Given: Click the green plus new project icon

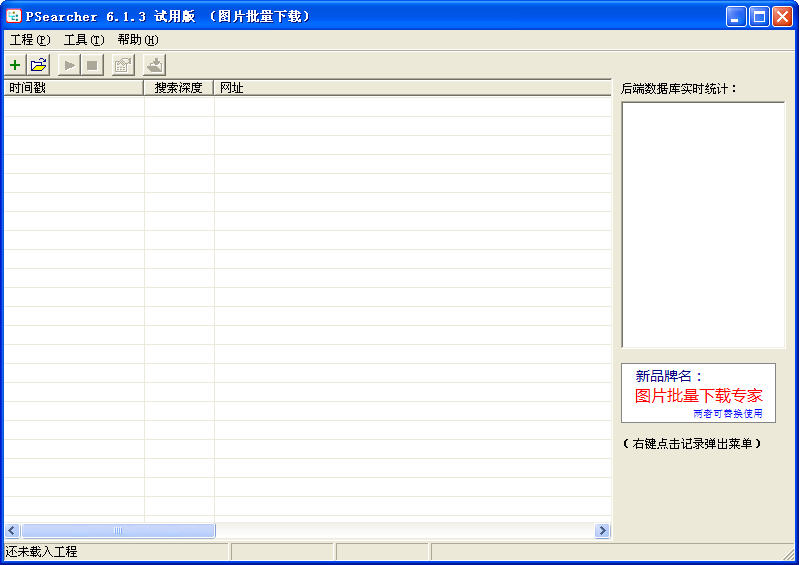Looking at the screenshot, I should (x=15, y=65).
